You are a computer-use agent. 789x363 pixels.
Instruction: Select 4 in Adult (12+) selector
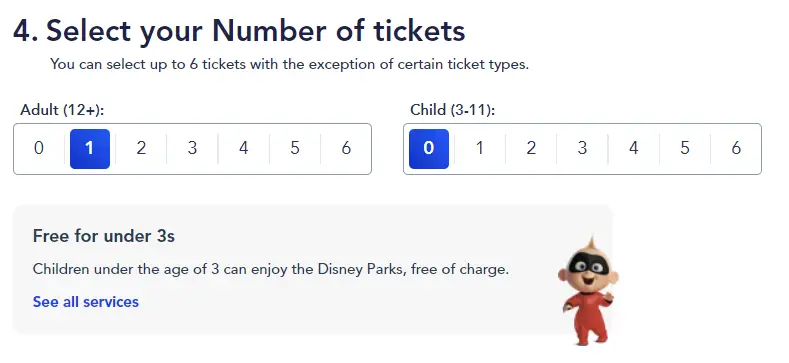pos(244,149)
